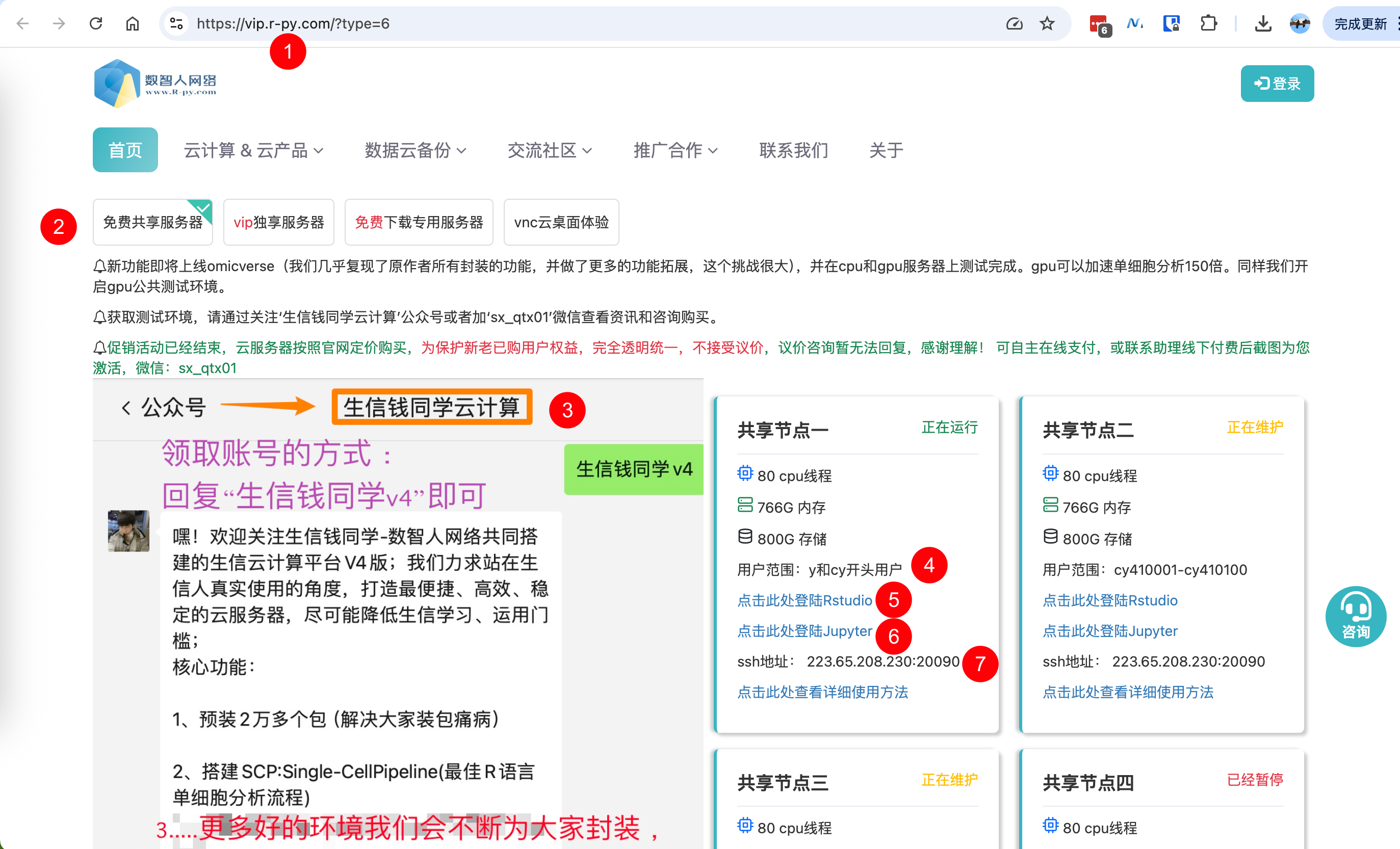This screenshot has height=849, width=1400.
Task: Expand the 云计算 & 云产品 dropdown menu
Action: 253,150
